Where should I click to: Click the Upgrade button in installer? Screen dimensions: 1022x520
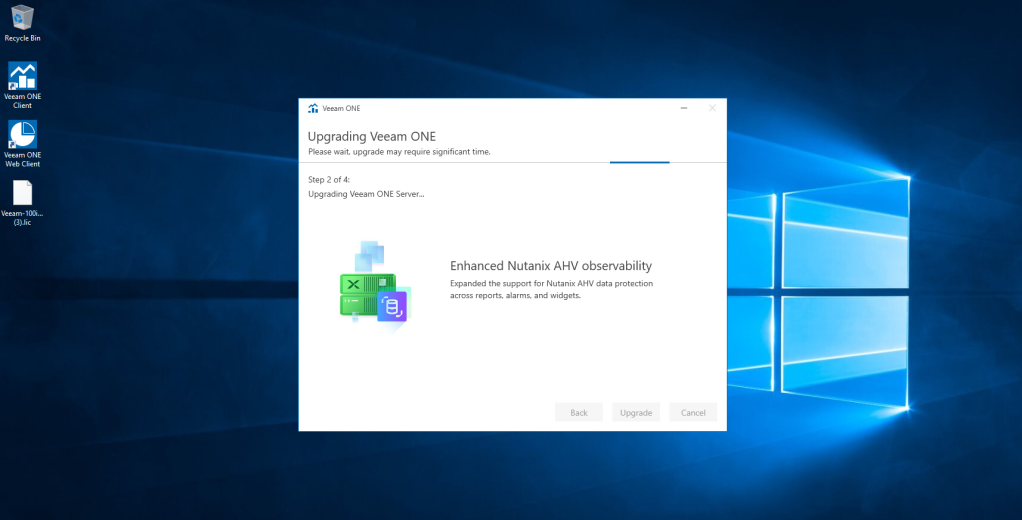point(636,412)
